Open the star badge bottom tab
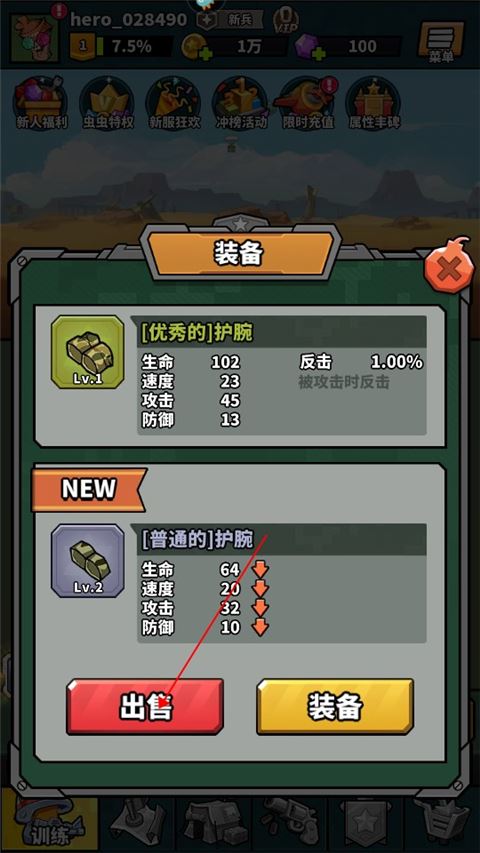This screenshot has height=853, width=480. [365, 824]
